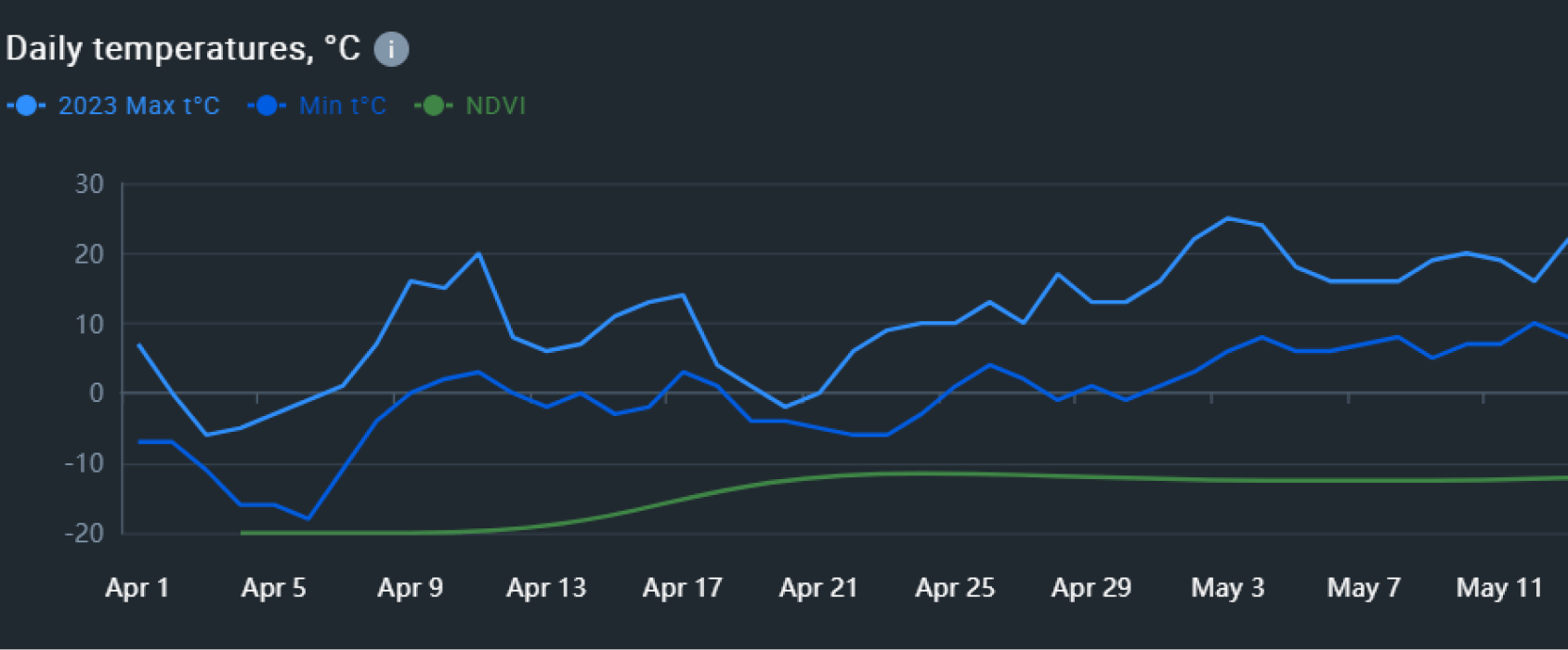Click the Apr 9 x-axis label
1568x650 pixels.
pos(410,588)
